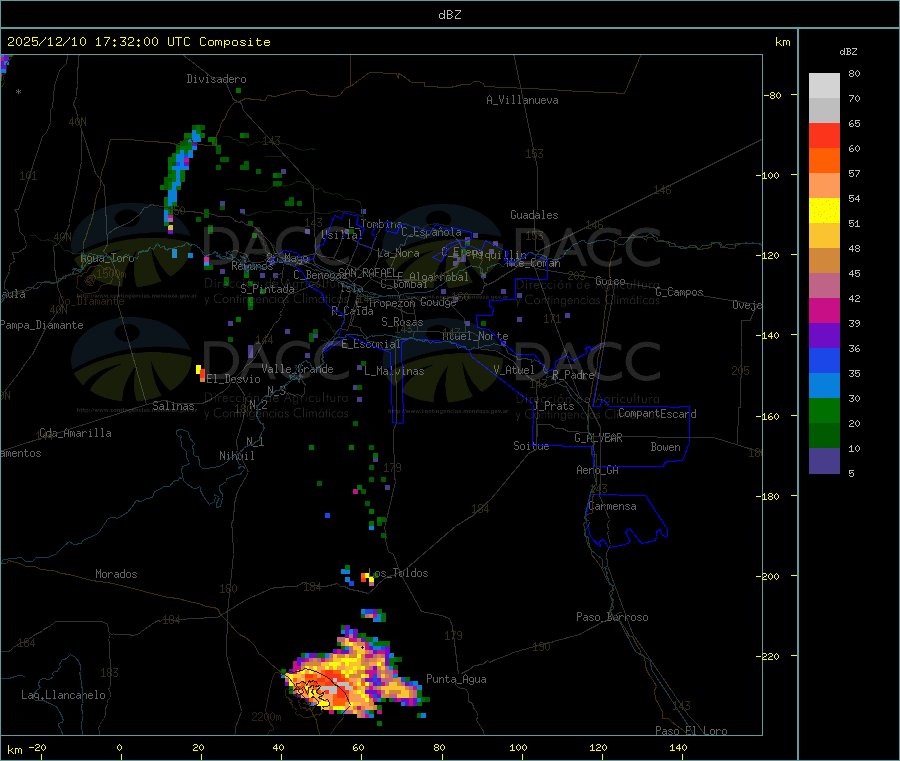Image resolution: width=900 pixels, height=761 pixels.
Task: Click the dBZ title at top
Action: (x=449, y=15)
